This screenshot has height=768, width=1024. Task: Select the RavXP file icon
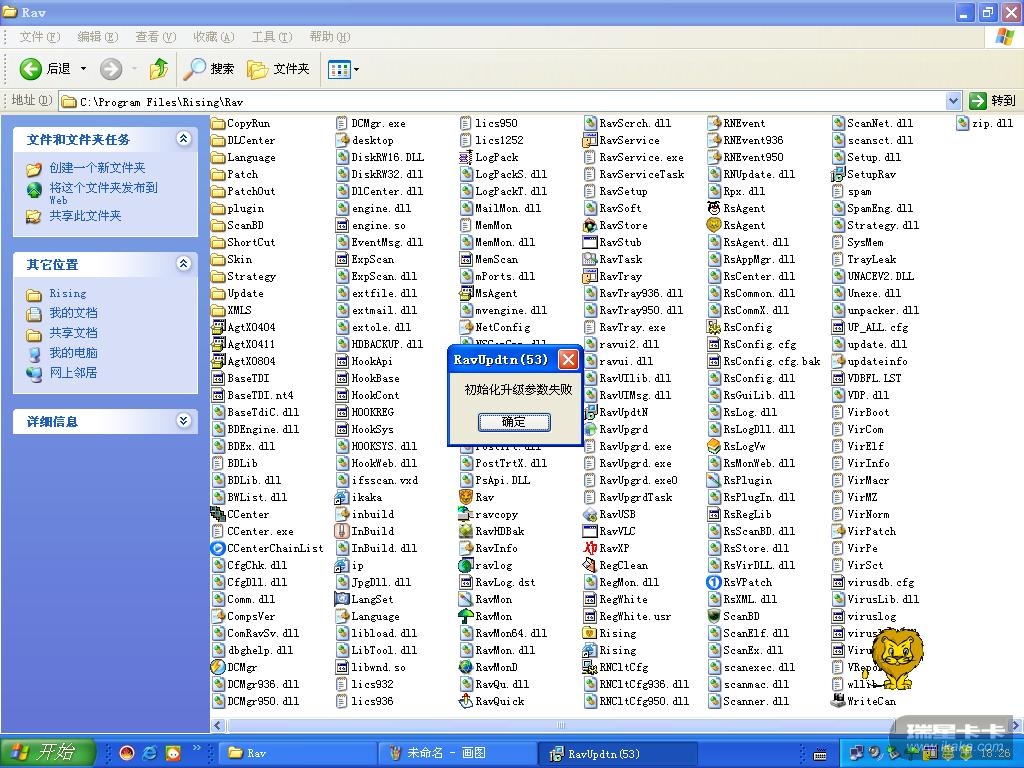(591, 548)
